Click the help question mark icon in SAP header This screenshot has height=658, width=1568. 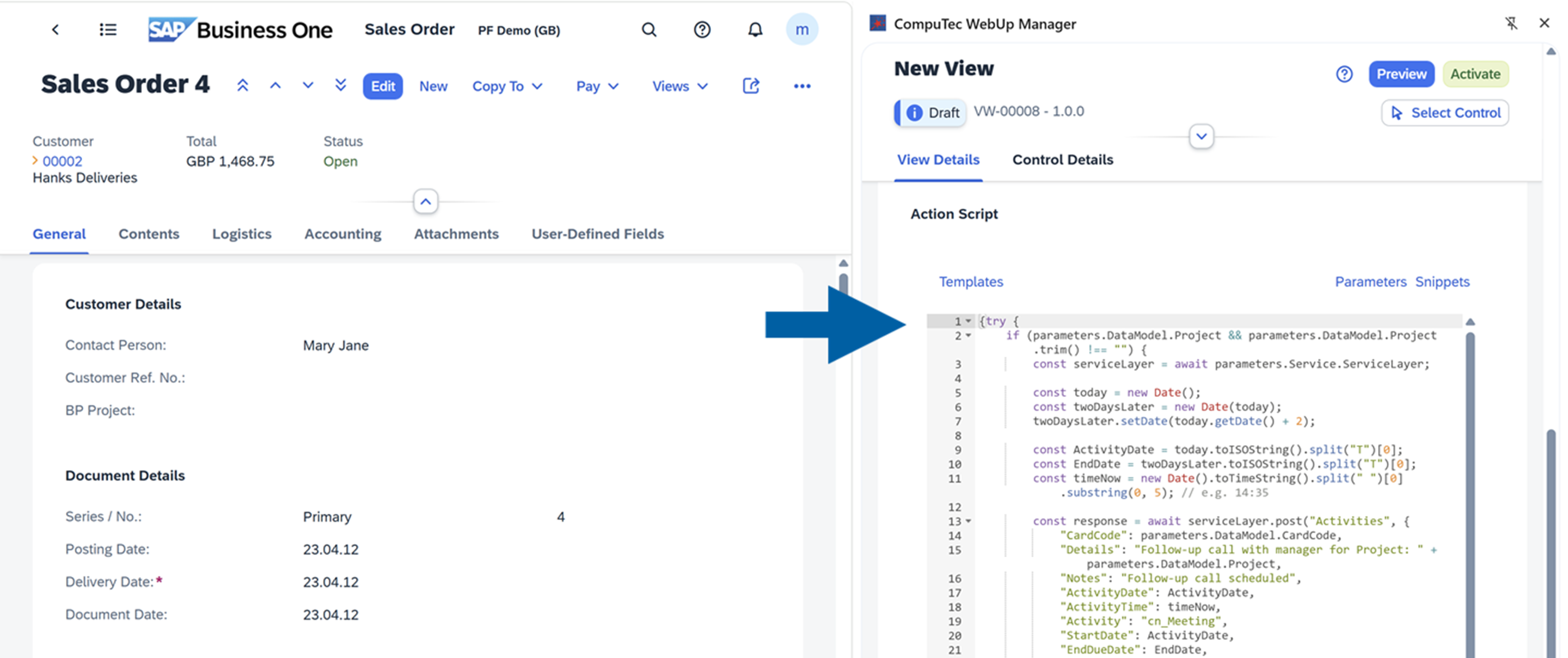point(702,29)
